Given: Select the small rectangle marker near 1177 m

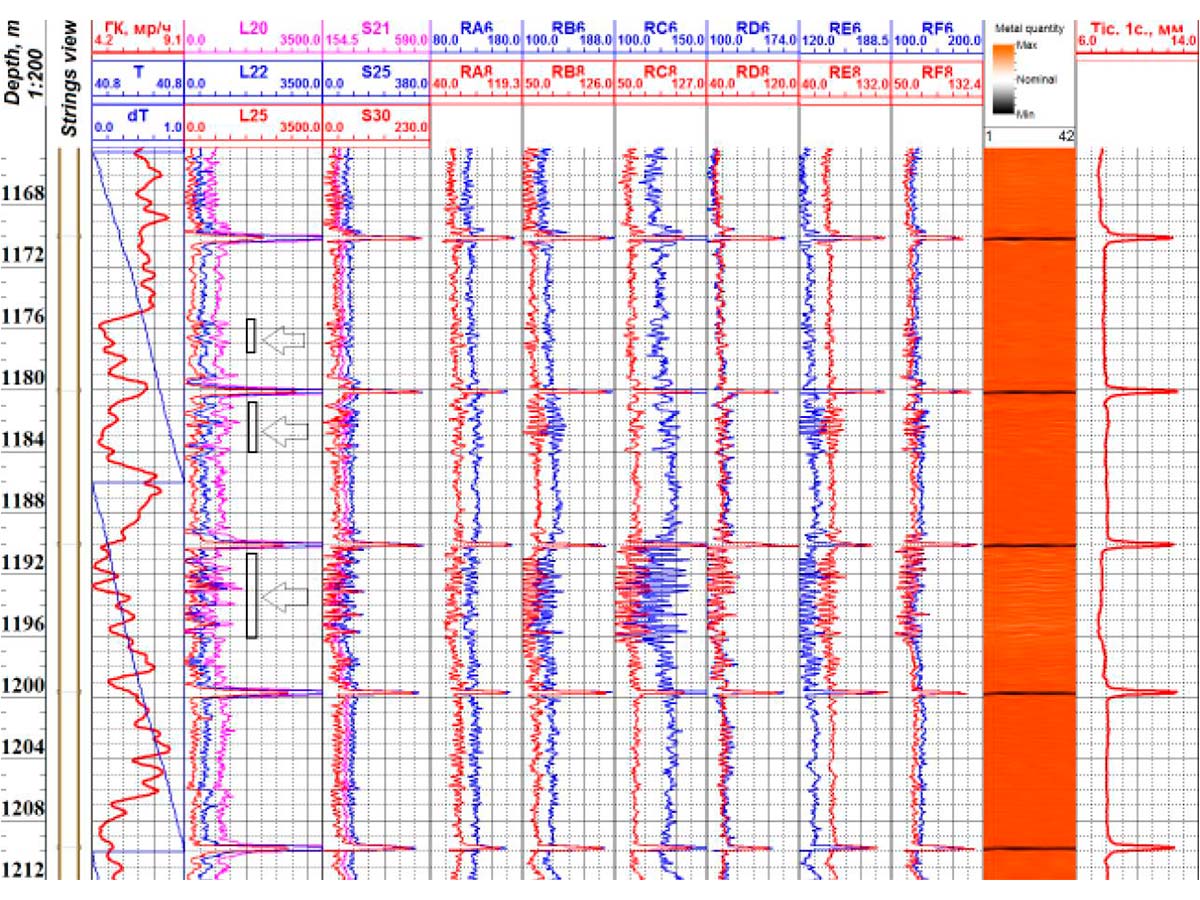Looking at the screenshot, I should 251,336.
